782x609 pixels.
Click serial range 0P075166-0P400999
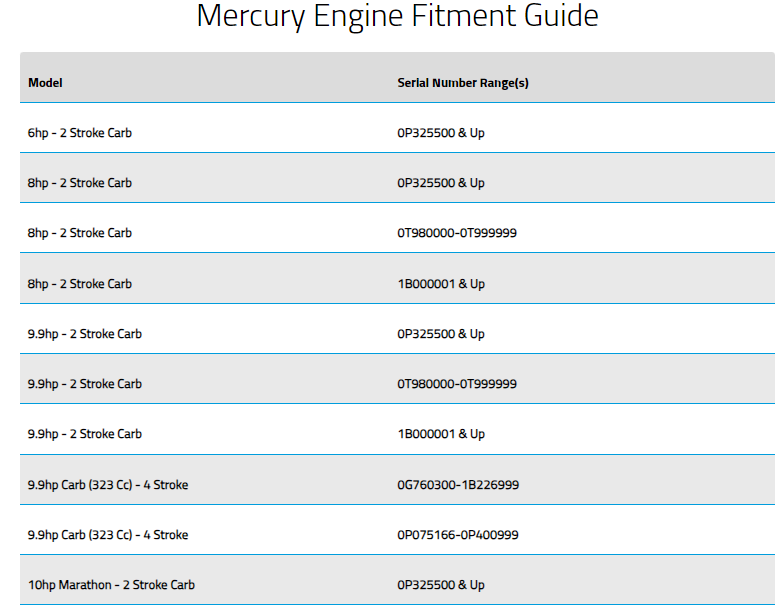tap(458, 535)
